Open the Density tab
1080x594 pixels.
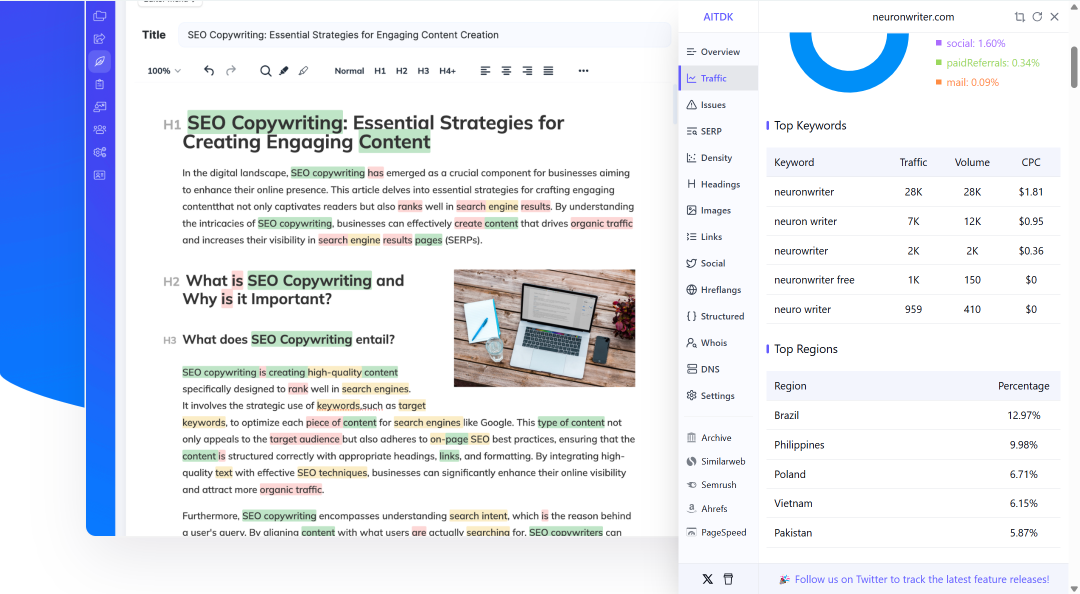(718, 158)
